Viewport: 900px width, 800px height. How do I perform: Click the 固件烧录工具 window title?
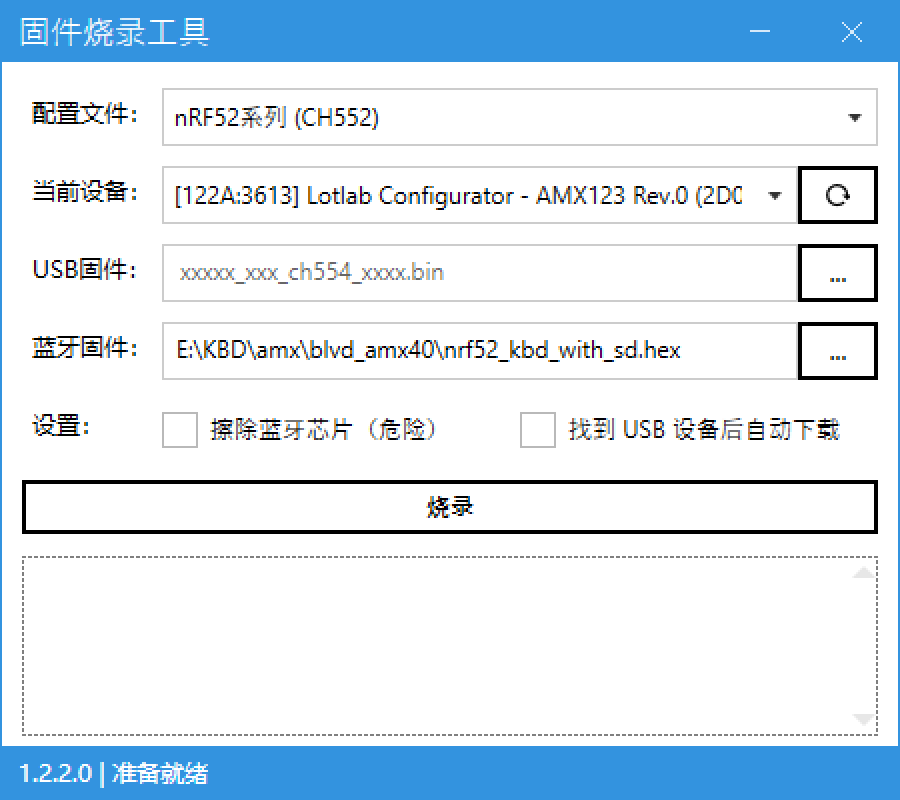coord(114,32)
